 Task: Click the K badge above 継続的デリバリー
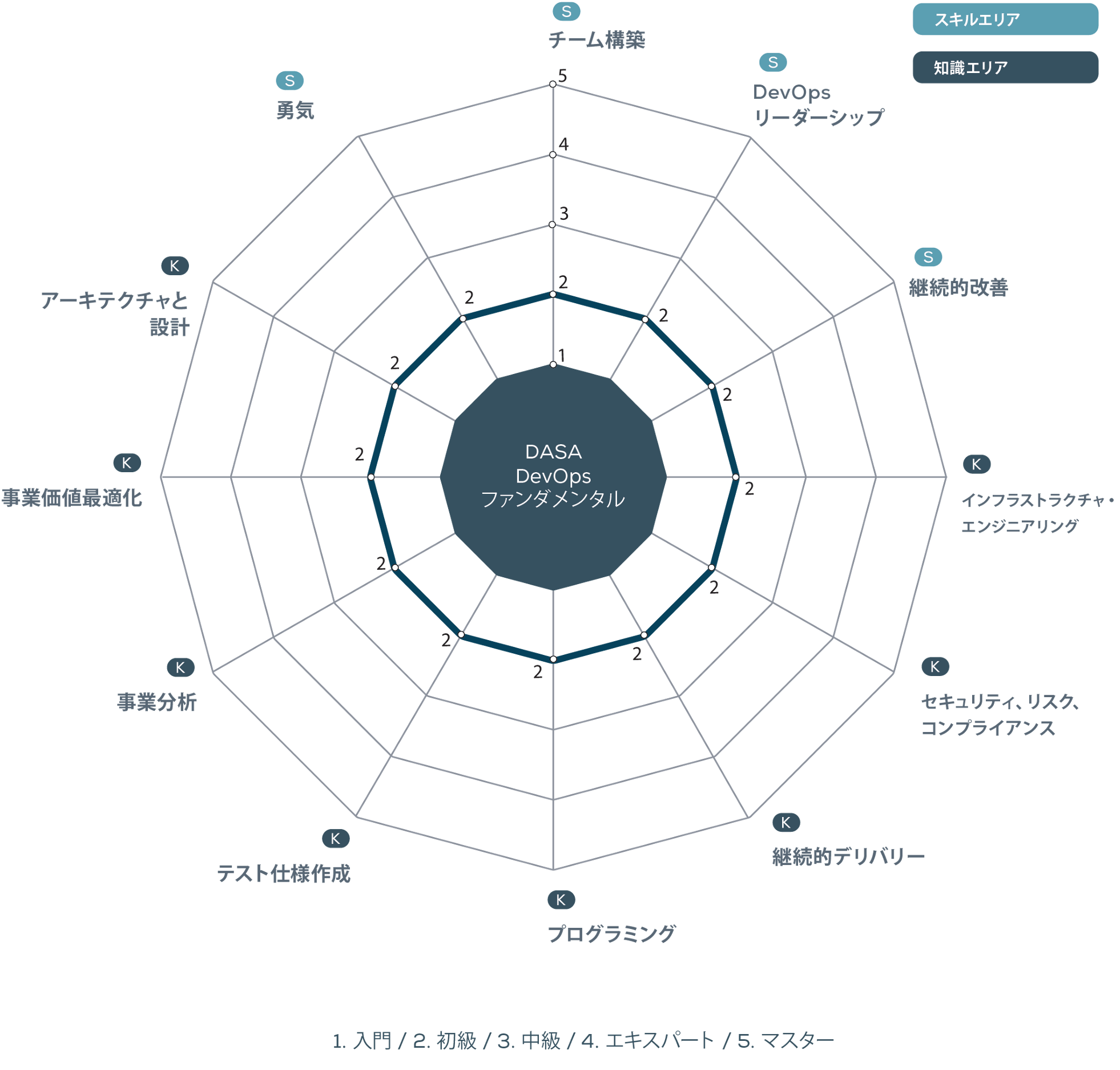click(785, 822)
